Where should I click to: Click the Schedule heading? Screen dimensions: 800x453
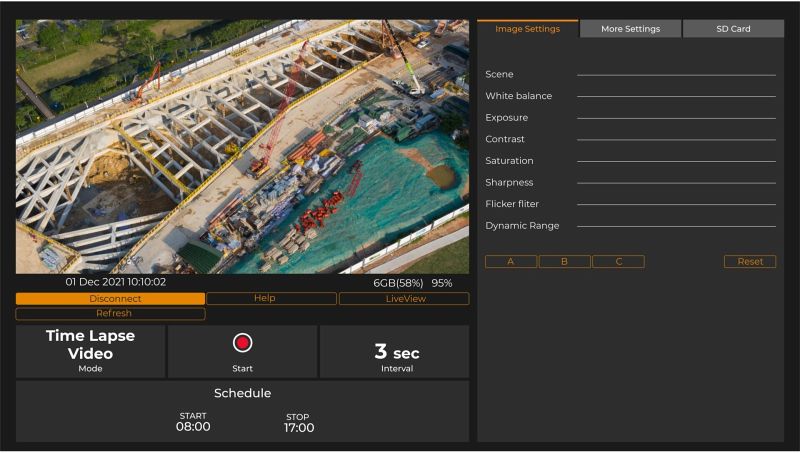[x=242, y=393]
